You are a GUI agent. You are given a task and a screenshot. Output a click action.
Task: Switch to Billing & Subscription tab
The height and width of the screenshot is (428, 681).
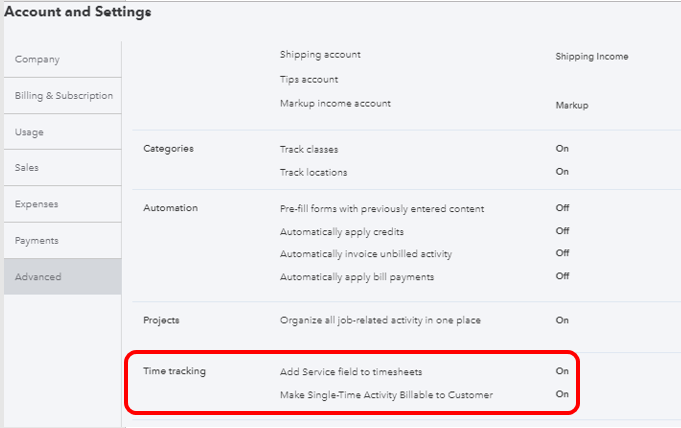pos(63,96)
